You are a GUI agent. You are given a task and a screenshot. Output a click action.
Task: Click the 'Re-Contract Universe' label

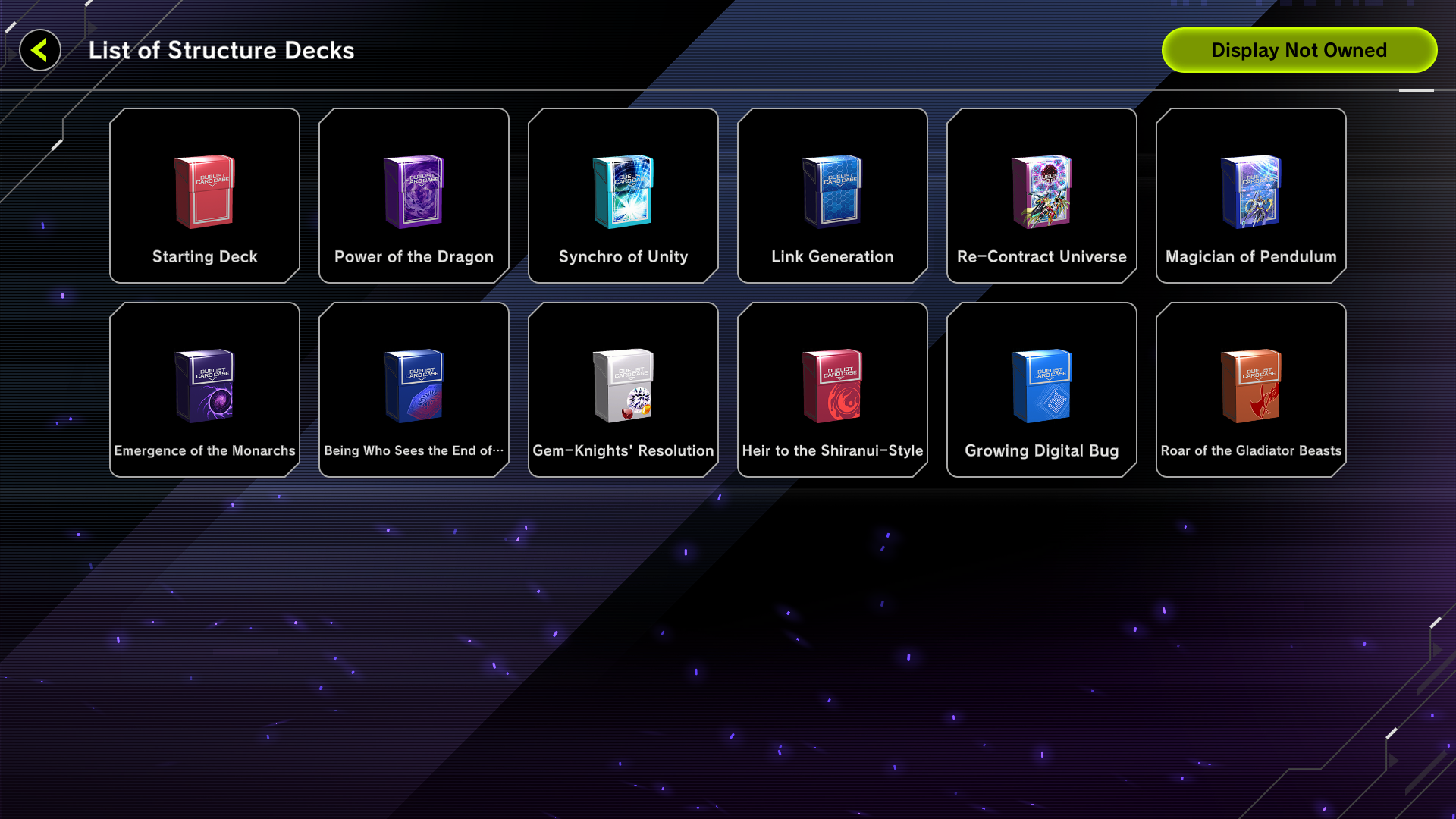click(x=1042, y=257)
